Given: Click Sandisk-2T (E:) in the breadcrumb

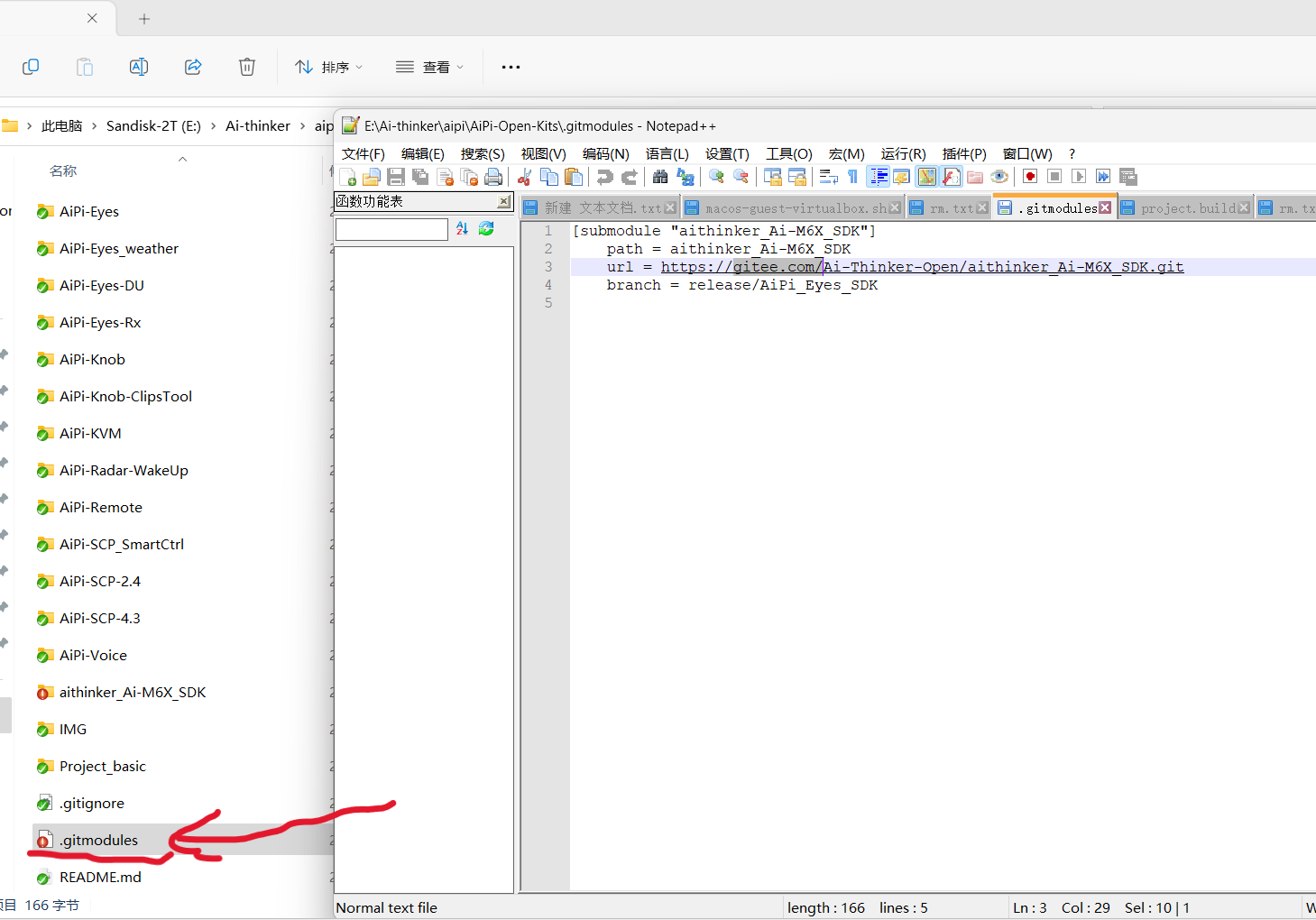Looking at the screenshot, I should click(153, 126).
